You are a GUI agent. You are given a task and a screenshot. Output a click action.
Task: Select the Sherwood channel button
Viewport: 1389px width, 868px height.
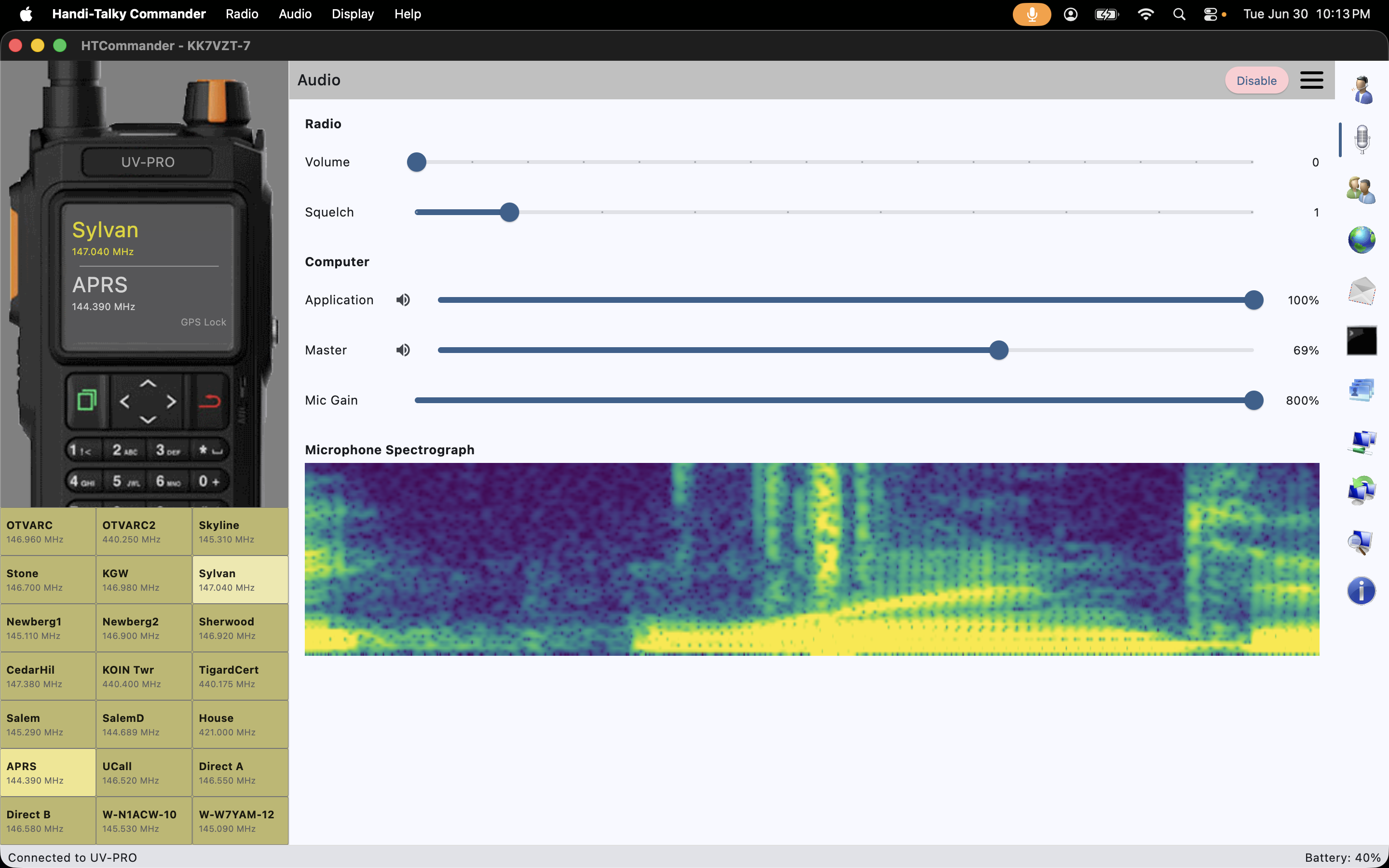(240, 628)
